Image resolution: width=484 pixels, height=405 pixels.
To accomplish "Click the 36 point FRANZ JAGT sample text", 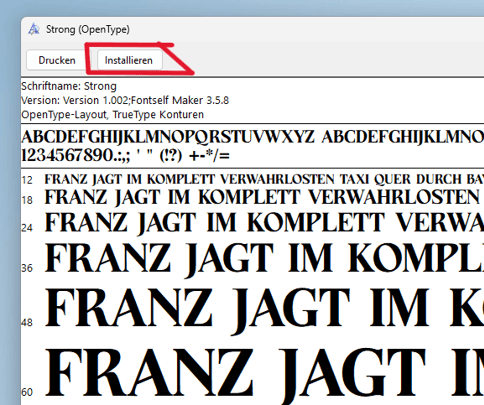I will [x=264, y=260].
